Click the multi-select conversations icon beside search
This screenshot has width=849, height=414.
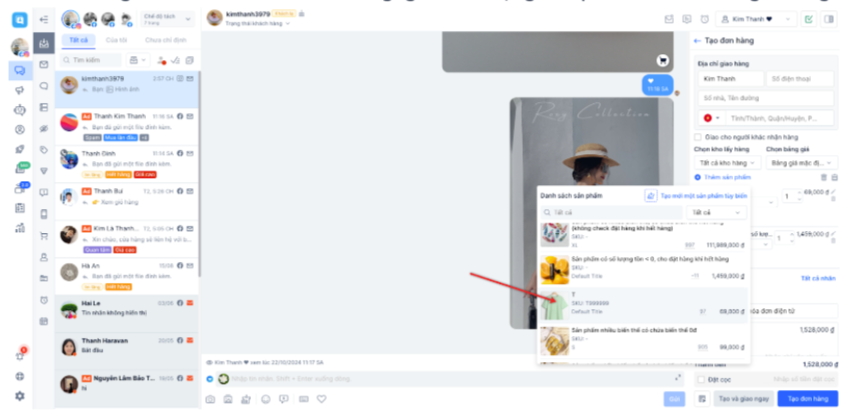[x=190, y=60]
